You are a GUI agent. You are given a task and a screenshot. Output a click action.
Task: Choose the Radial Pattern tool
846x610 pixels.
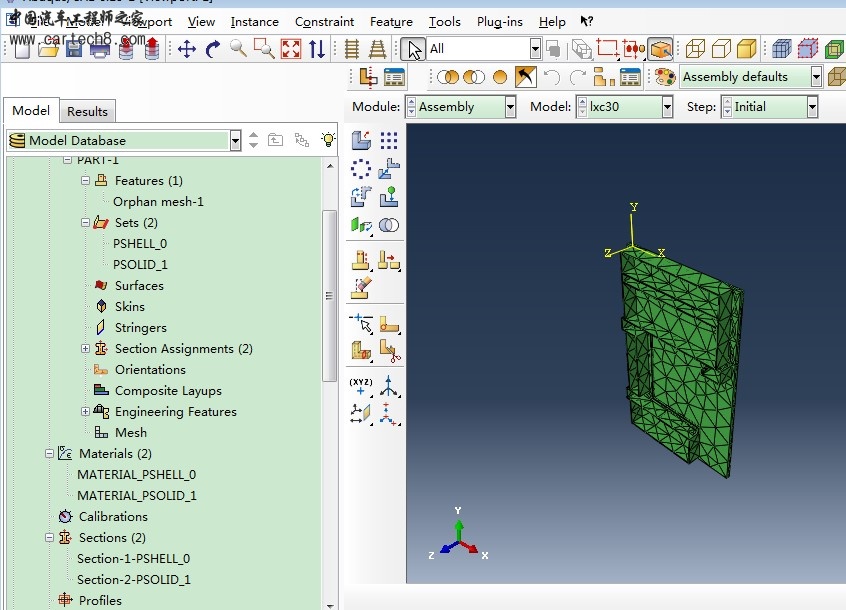coord(361,169)
